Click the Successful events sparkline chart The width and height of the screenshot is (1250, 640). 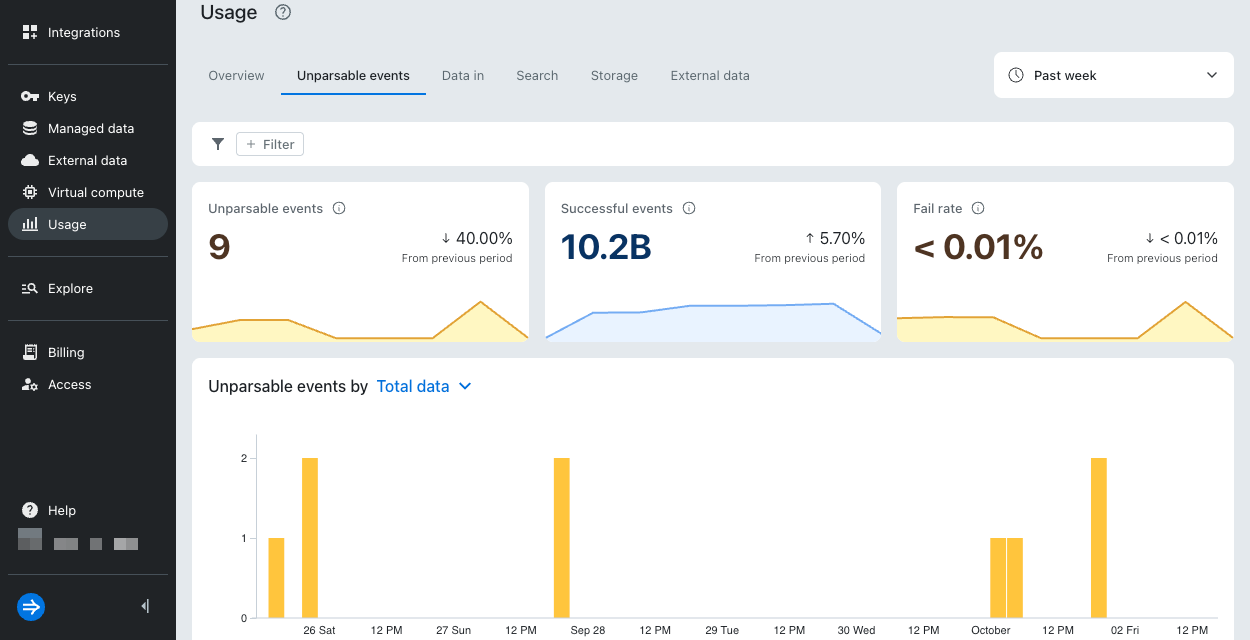click(713, 320)
